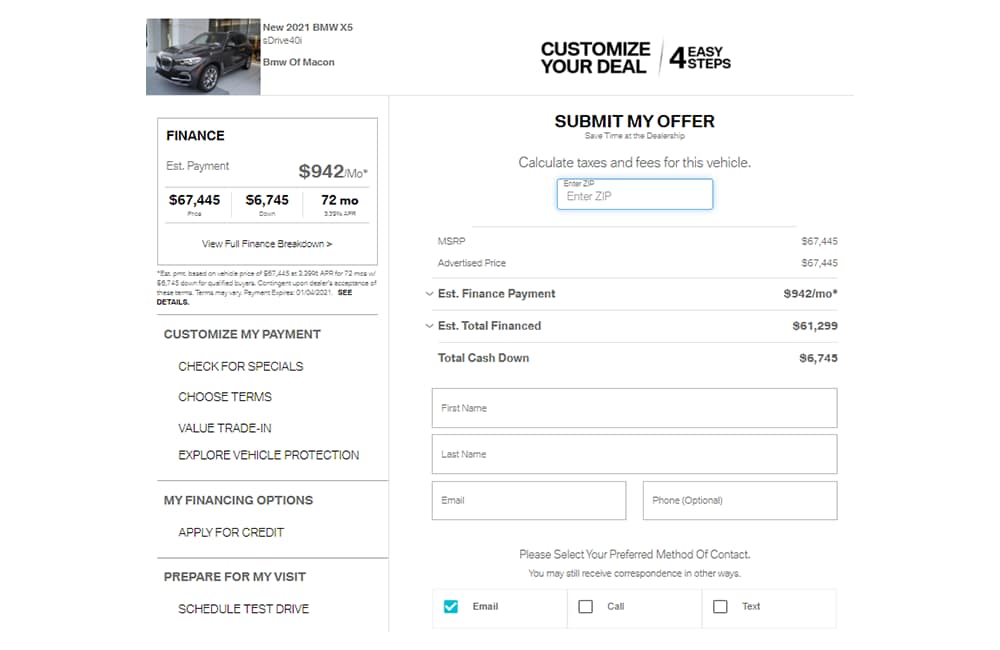Click the Advertised Price row label
This screenshot has width=1000, height=650.
pos(471,263)
